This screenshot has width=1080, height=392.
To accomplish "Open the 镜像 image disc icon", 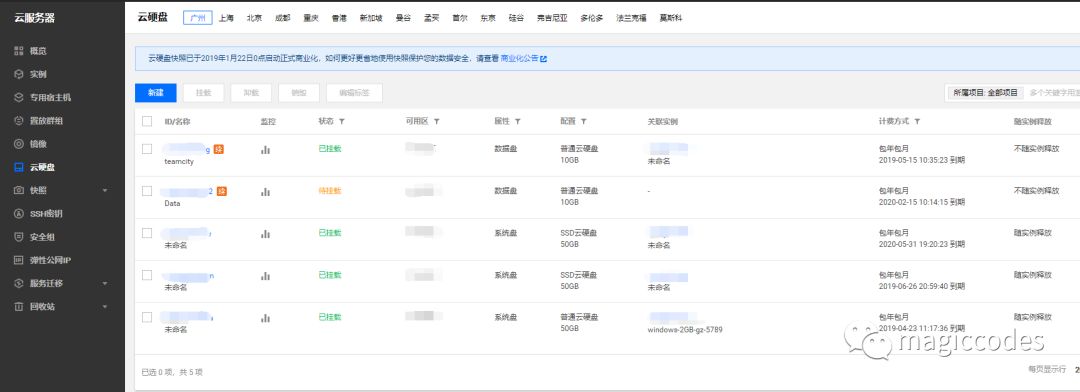I will point(19,144).
